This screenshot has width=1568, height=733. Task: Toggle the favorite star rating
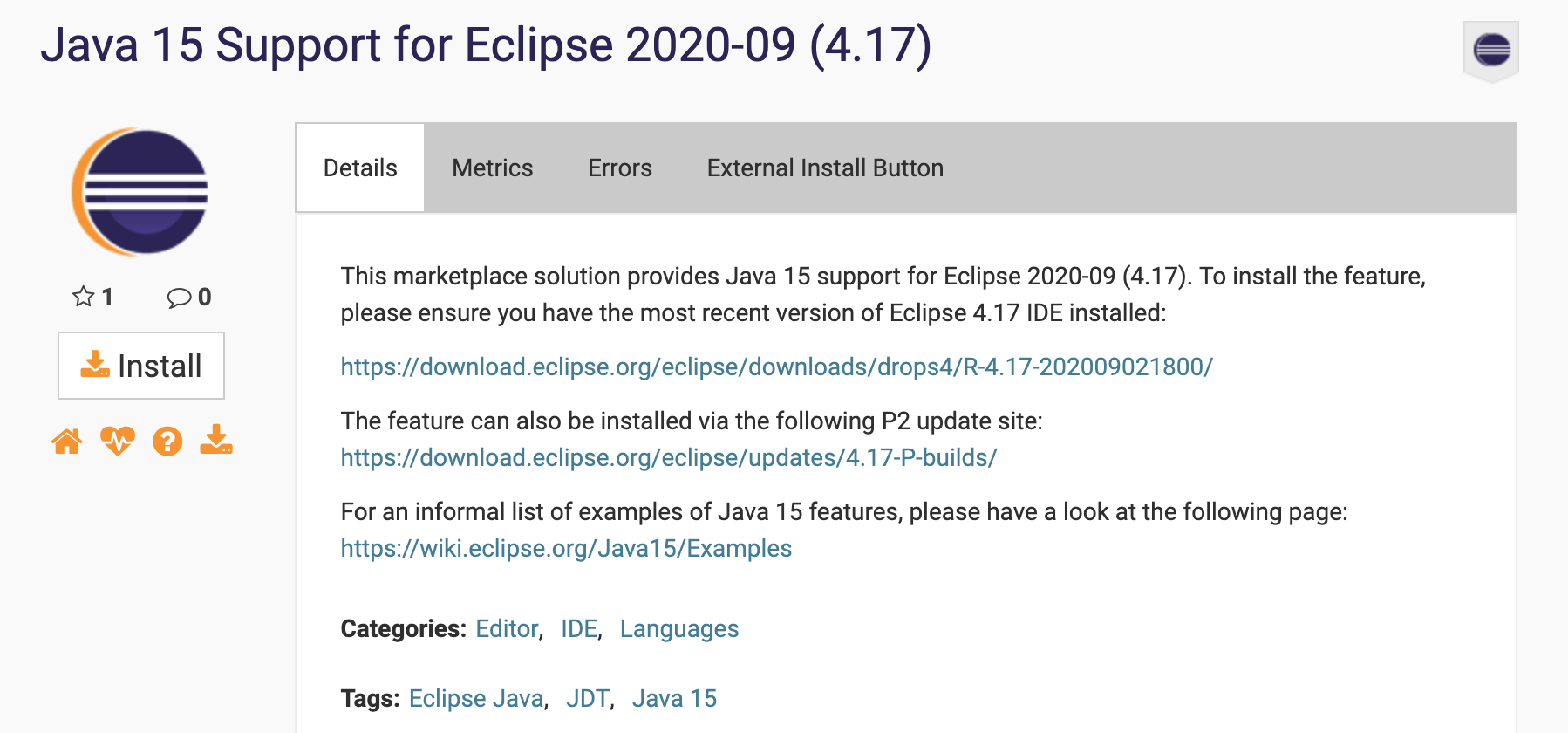[x=84, y=297]
